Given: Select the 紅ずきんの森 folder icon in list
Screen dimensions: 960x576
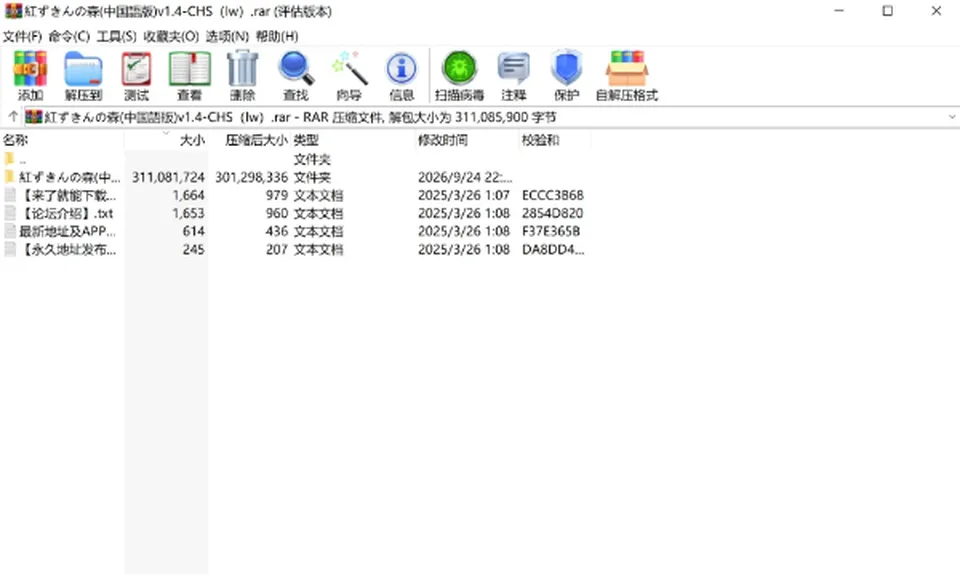Looking at the screenshot, I should click(x=9, y=177).
